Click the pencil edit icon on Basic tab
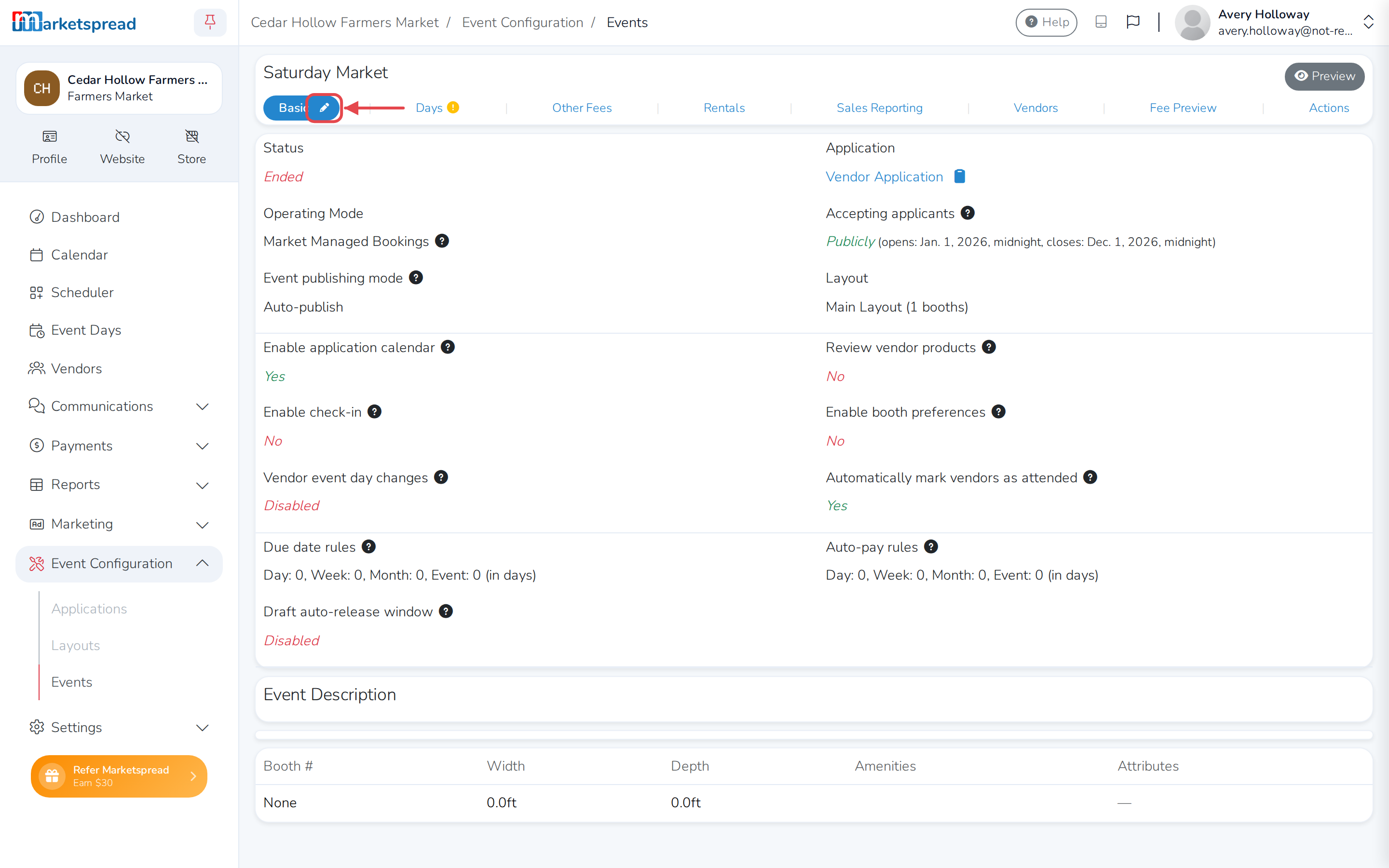This screenshot has width=1389, height=868. (324, 108)
